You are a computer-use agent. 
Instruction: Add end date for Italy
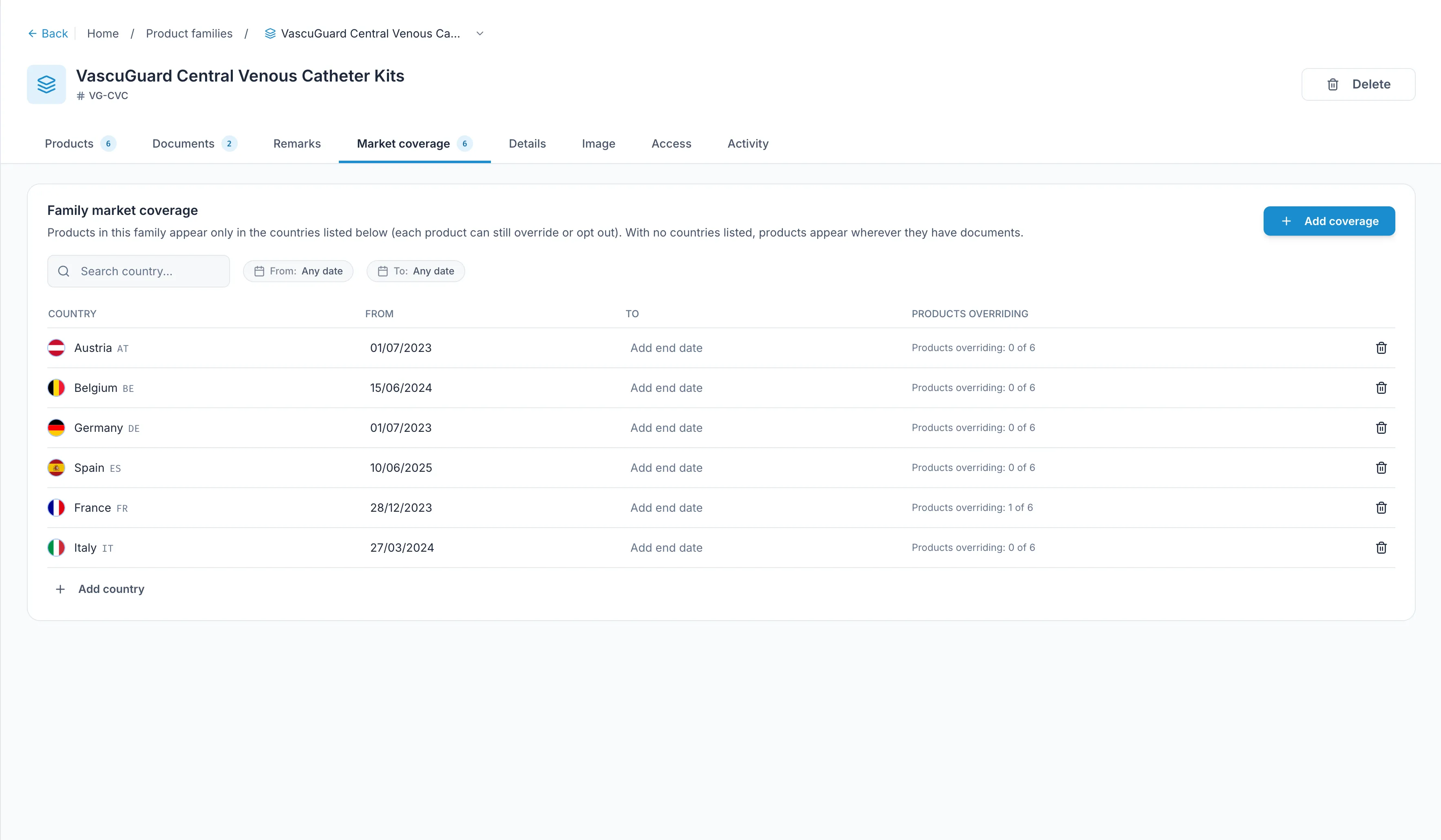[x=666, y=548]
